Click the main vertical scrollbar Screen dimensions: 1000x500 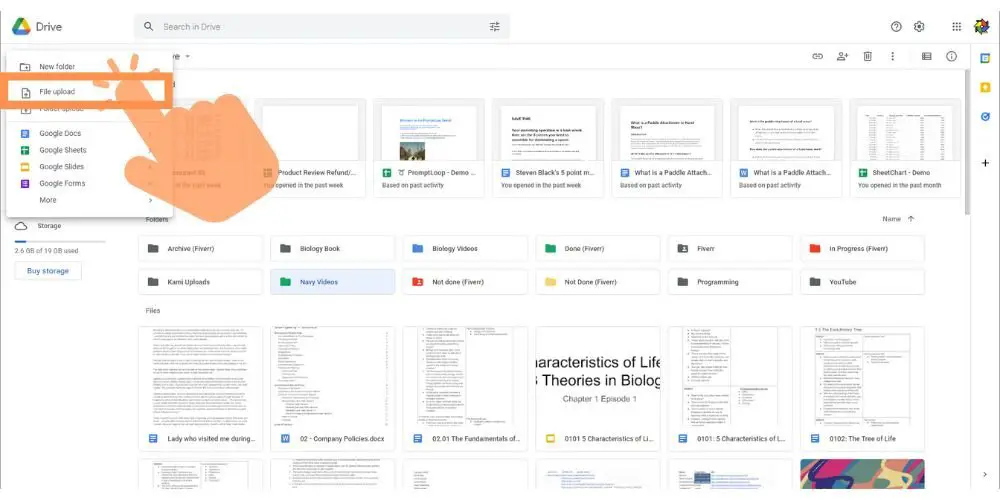tap(968, 143)
